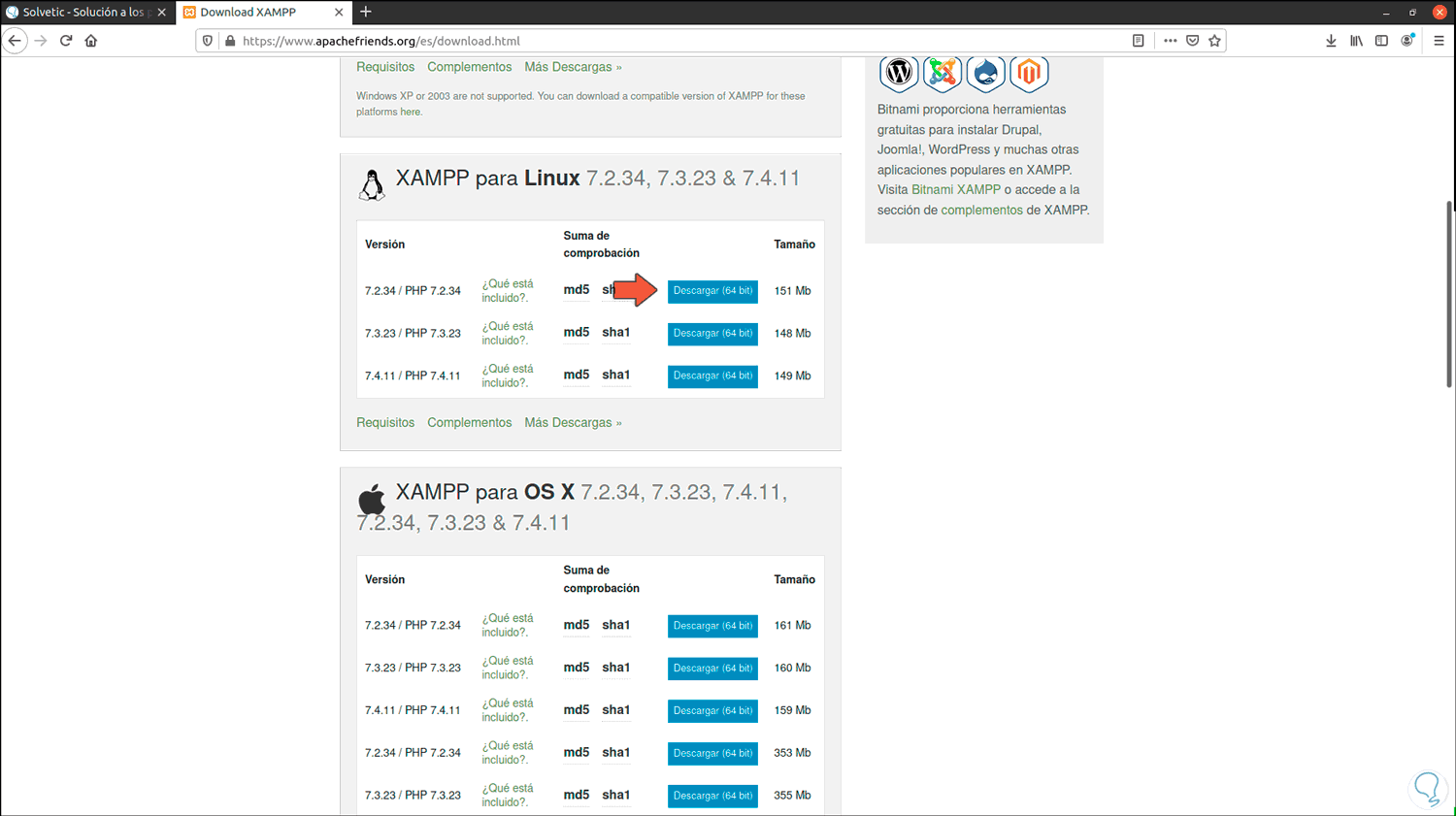
Task: Click the vertical page scrollbar
Action: point(1450,295)
